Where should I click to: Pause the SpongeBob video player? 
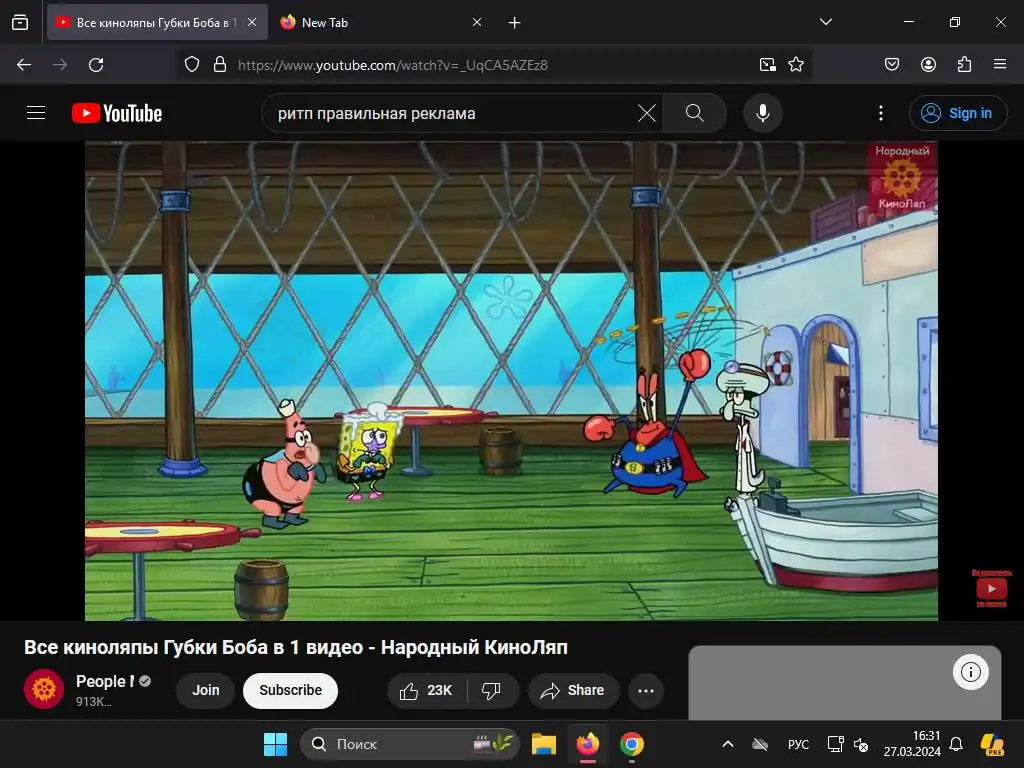(511, 381)
